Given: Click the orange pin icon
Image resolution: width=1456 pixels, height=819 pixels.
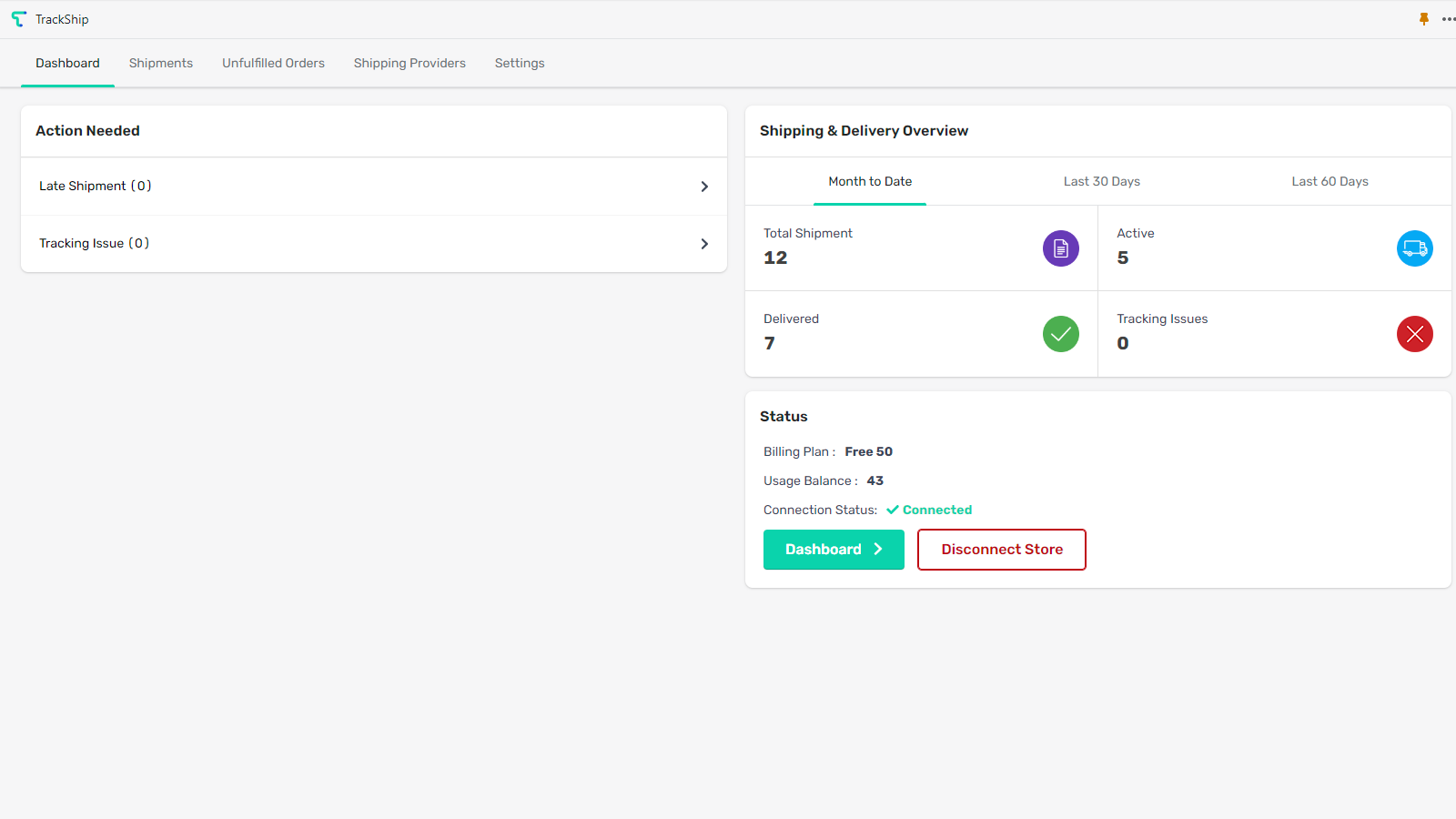Looking at the screenshot, I should click(1422, 18).
